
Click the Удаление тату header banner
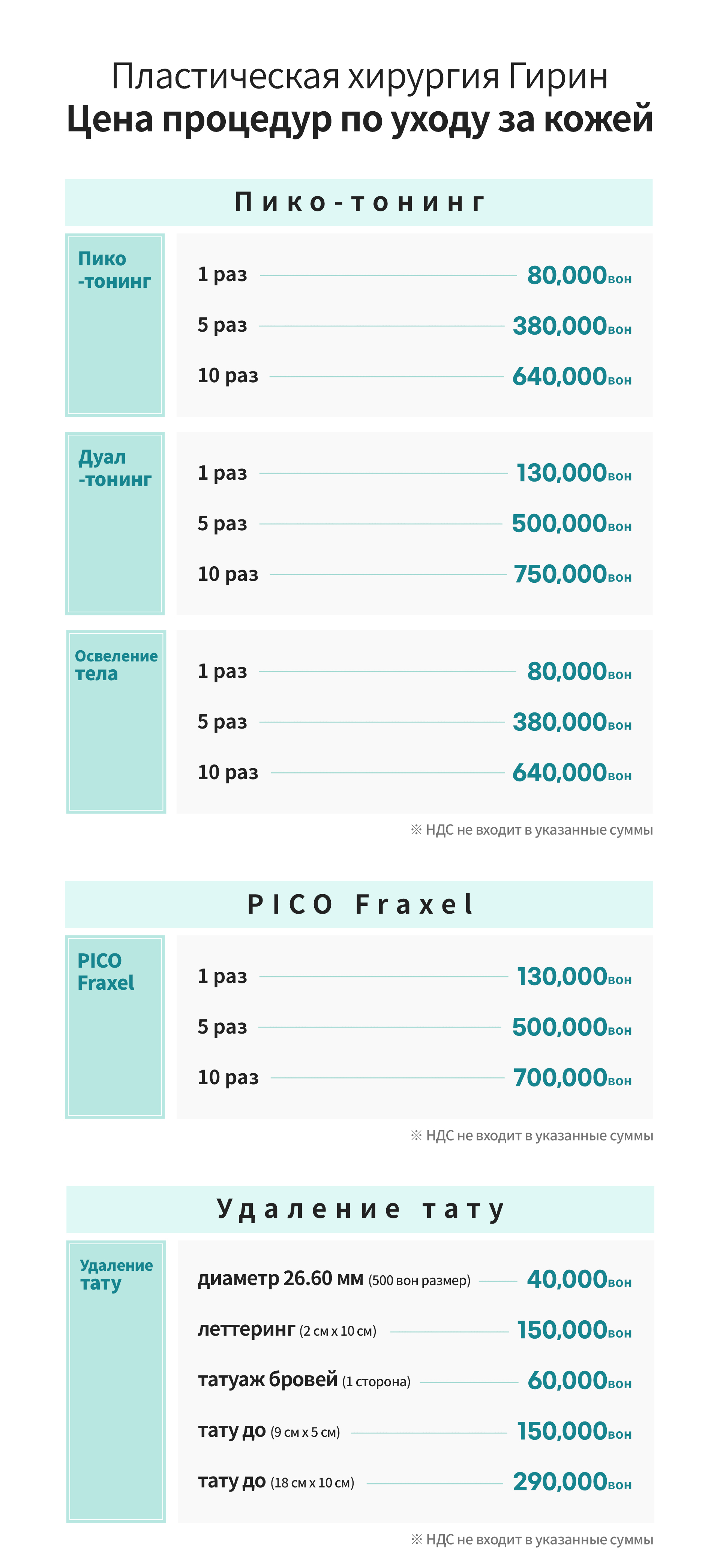[x=360, y=1209]
